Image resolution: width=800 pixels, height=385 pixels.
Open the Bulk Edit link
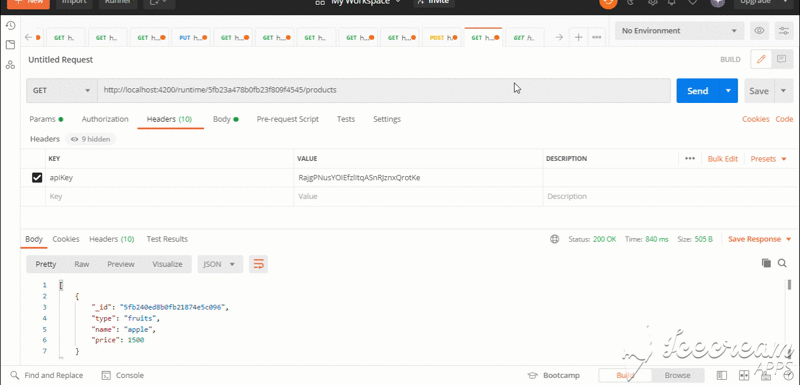(722, 159)
